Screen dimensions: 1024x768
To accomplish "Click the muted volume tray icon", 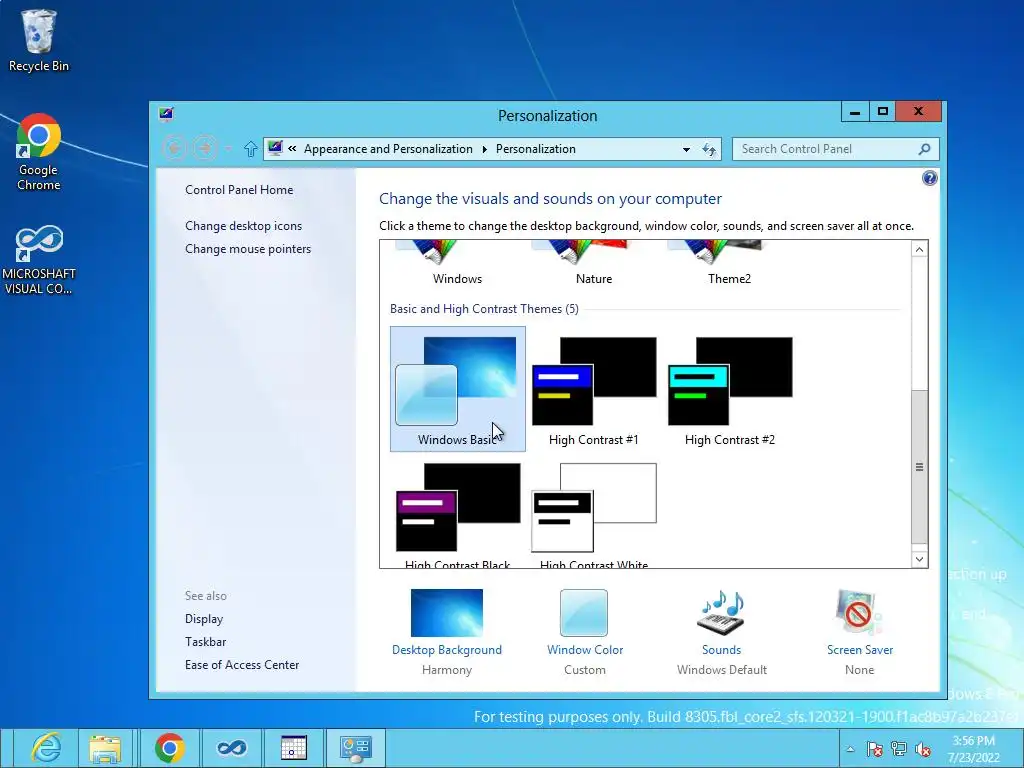I will pos(923,749).
